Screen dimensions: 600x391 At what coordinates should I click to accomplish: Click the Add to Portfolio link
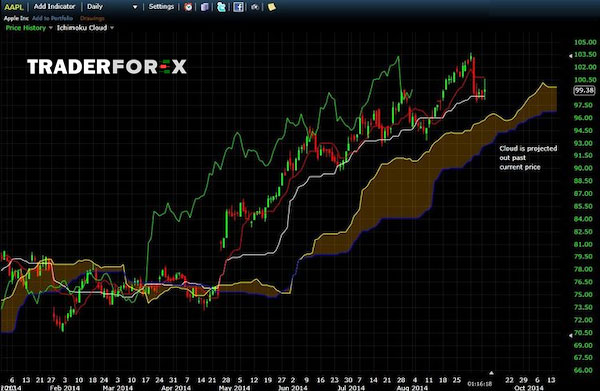point(52,18)
